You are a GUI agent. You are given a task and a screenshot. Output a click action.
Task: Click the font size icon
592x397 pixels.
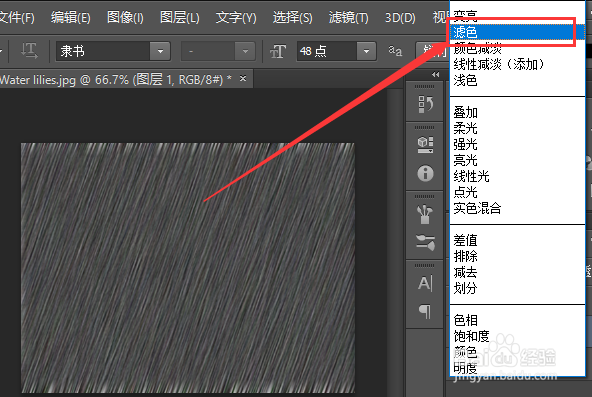278,51
